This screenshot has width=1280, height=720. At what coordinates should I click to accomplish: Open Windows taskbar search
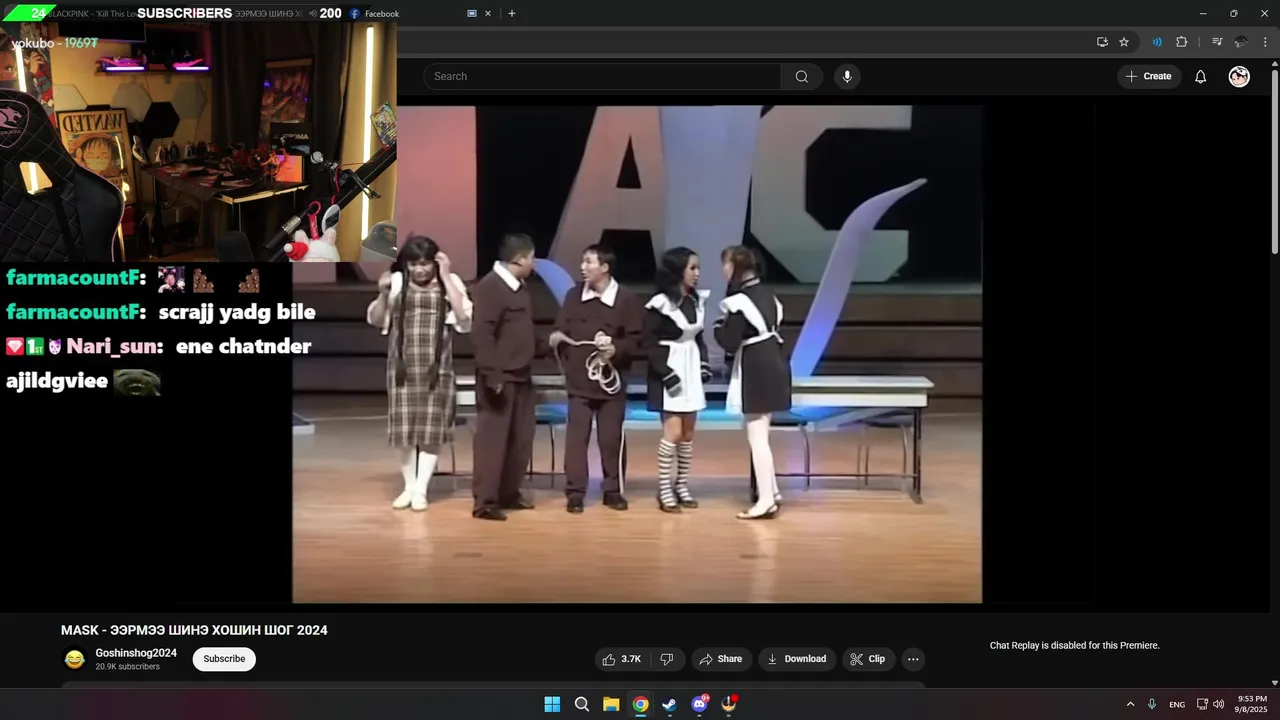point(581,704)
